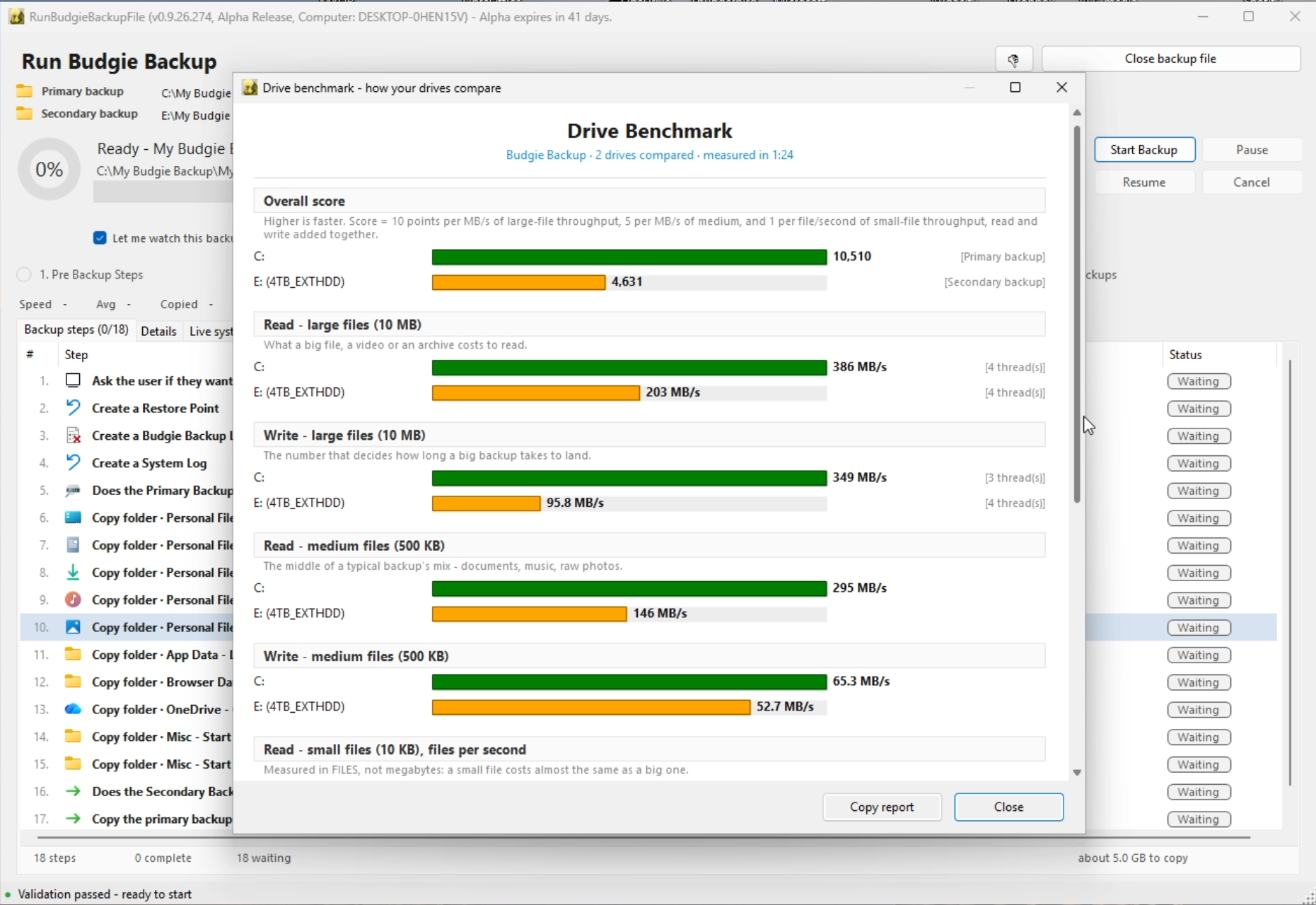1316x905 pixels.
Task: Click the step 6 desktop folder icon
Action: point(73,518)
